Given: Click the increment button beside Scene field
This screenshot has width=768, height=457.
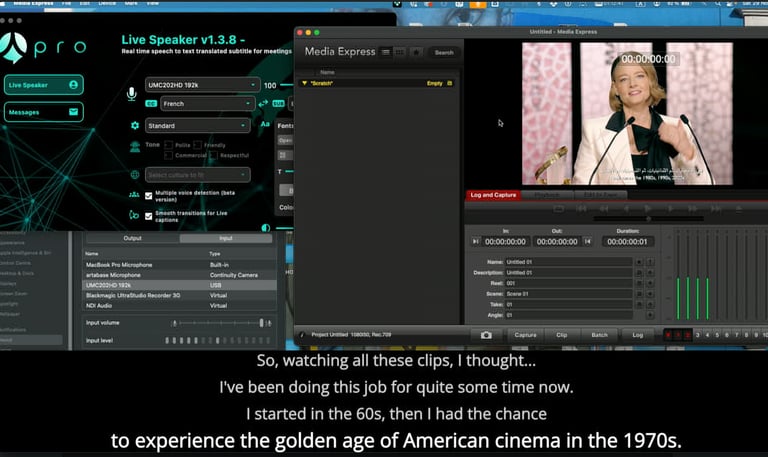Looking at the screenshot, I should (x=650, y=294).
